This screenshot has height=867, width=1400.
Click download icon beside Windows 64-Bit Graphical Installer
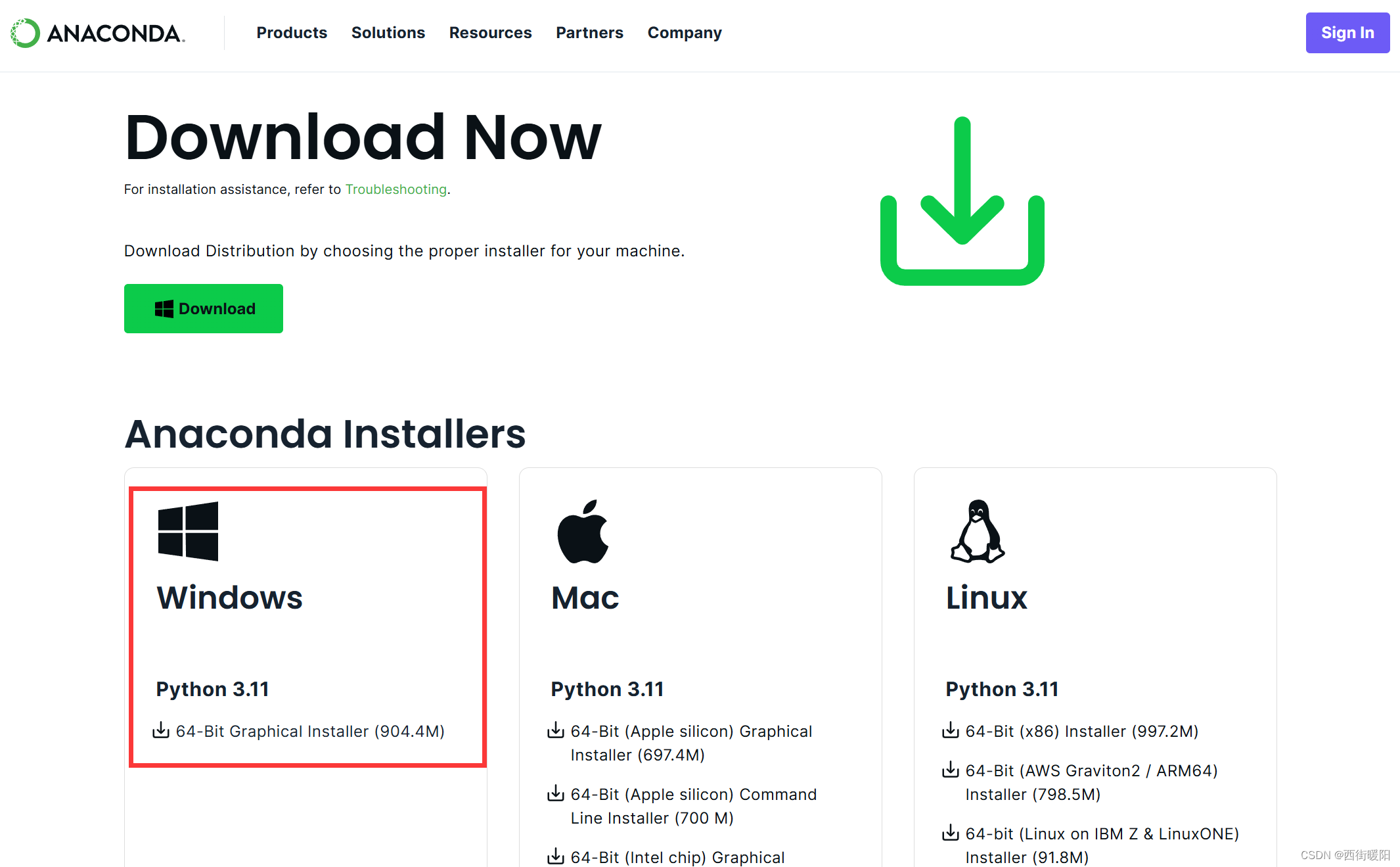click(161, 730)
